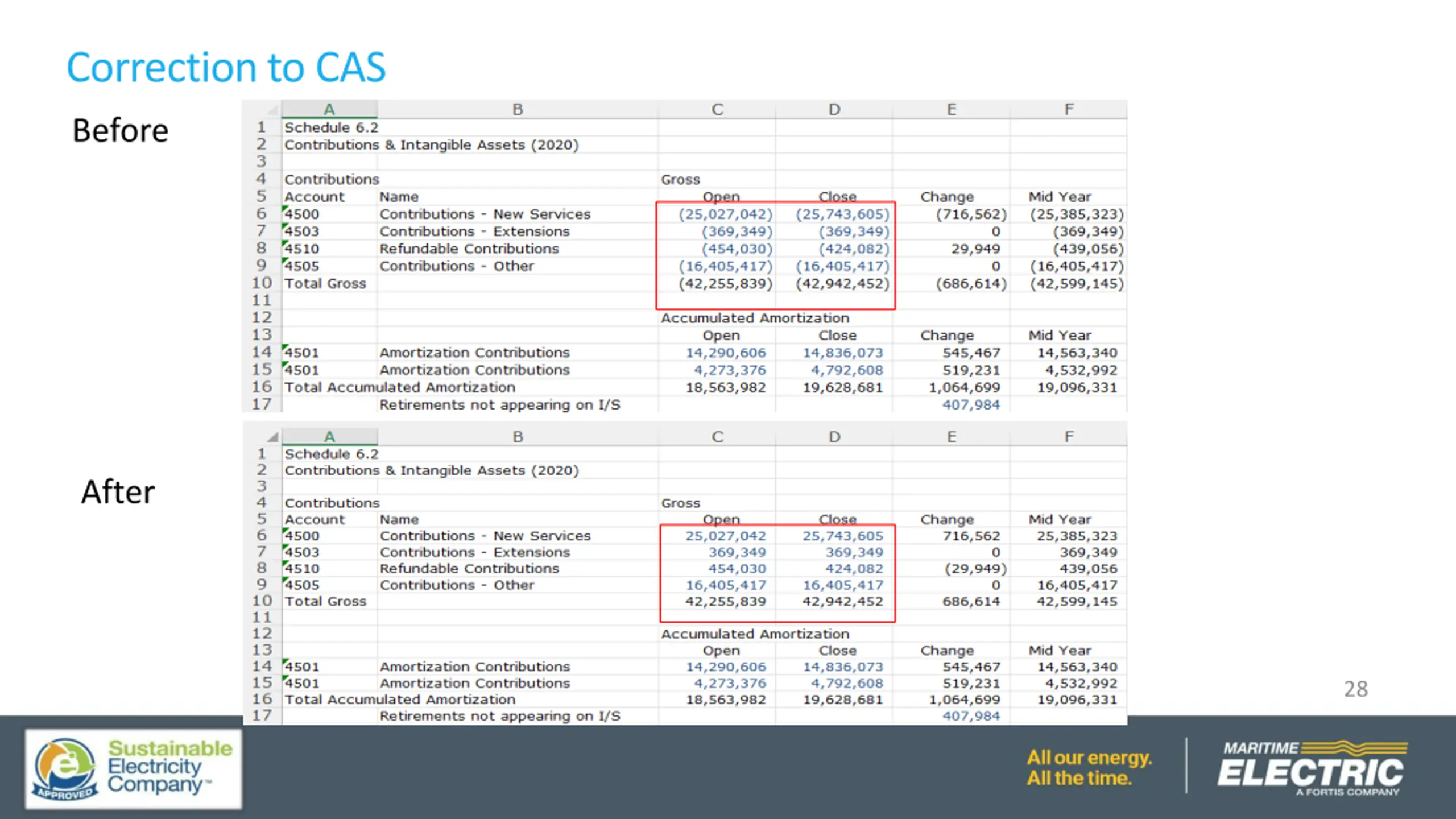Select column D header in After spreadsheet

[x=834, y=437]
